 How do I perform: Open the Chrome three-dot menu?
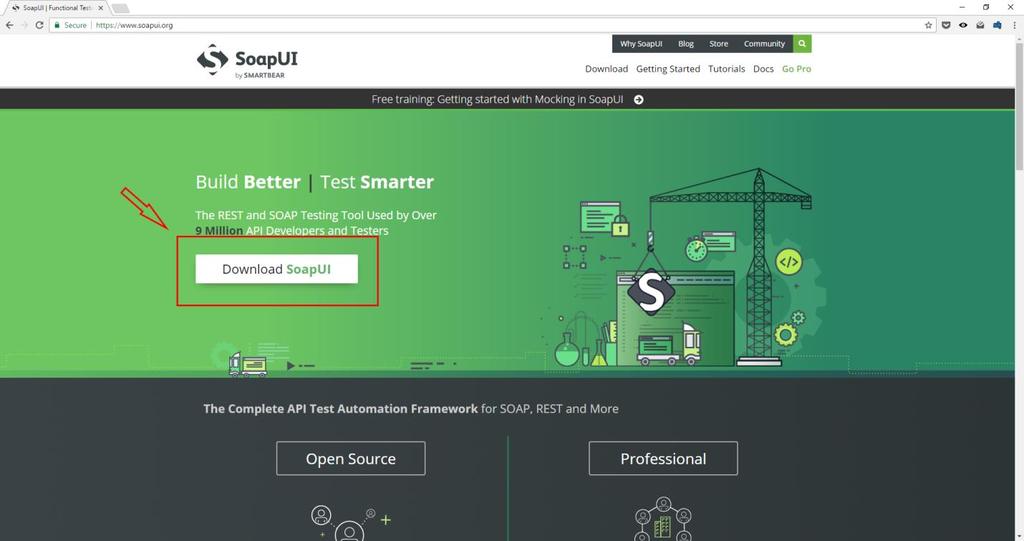click(1014, 25)
